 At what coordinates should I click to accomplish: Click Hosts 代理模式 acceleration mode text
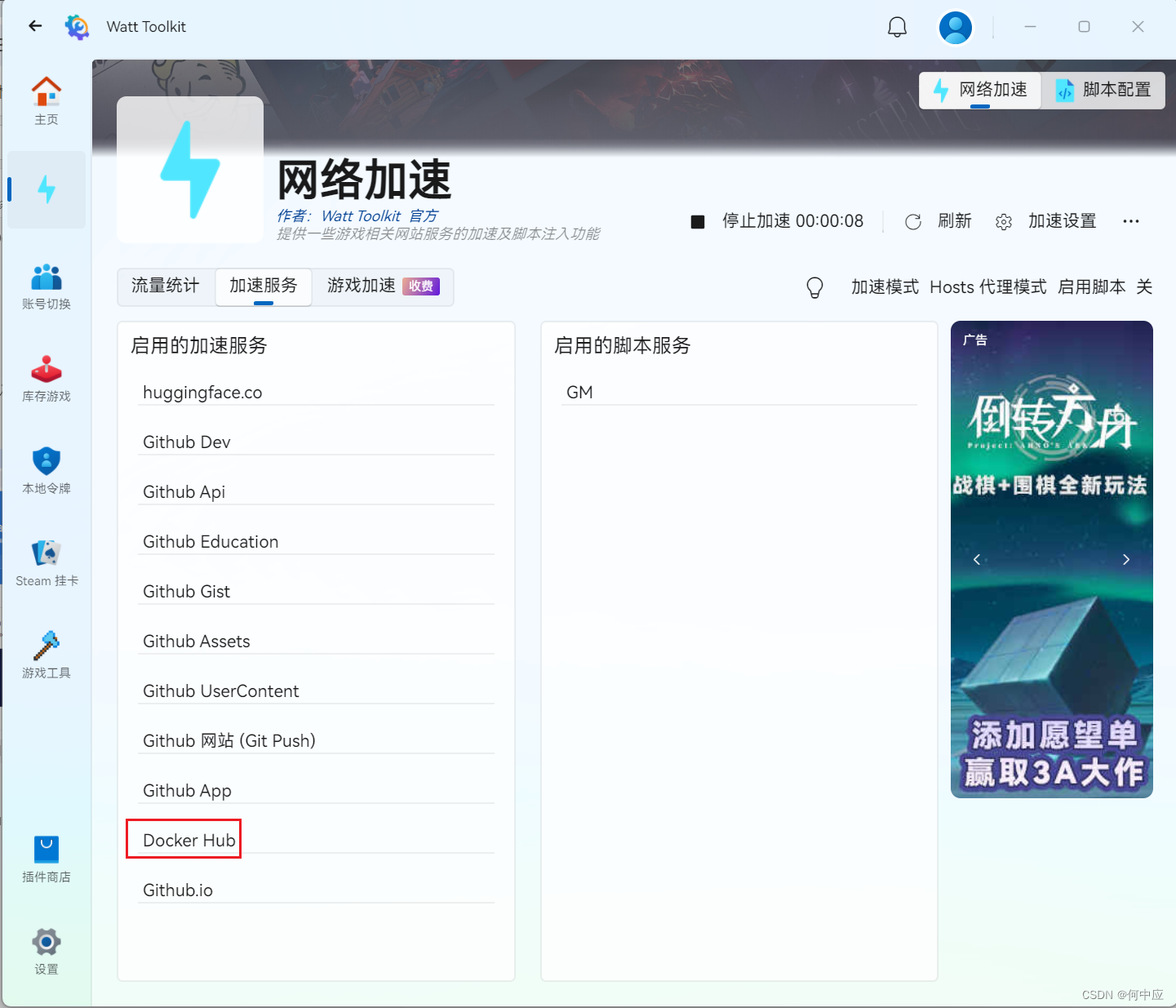987,287
